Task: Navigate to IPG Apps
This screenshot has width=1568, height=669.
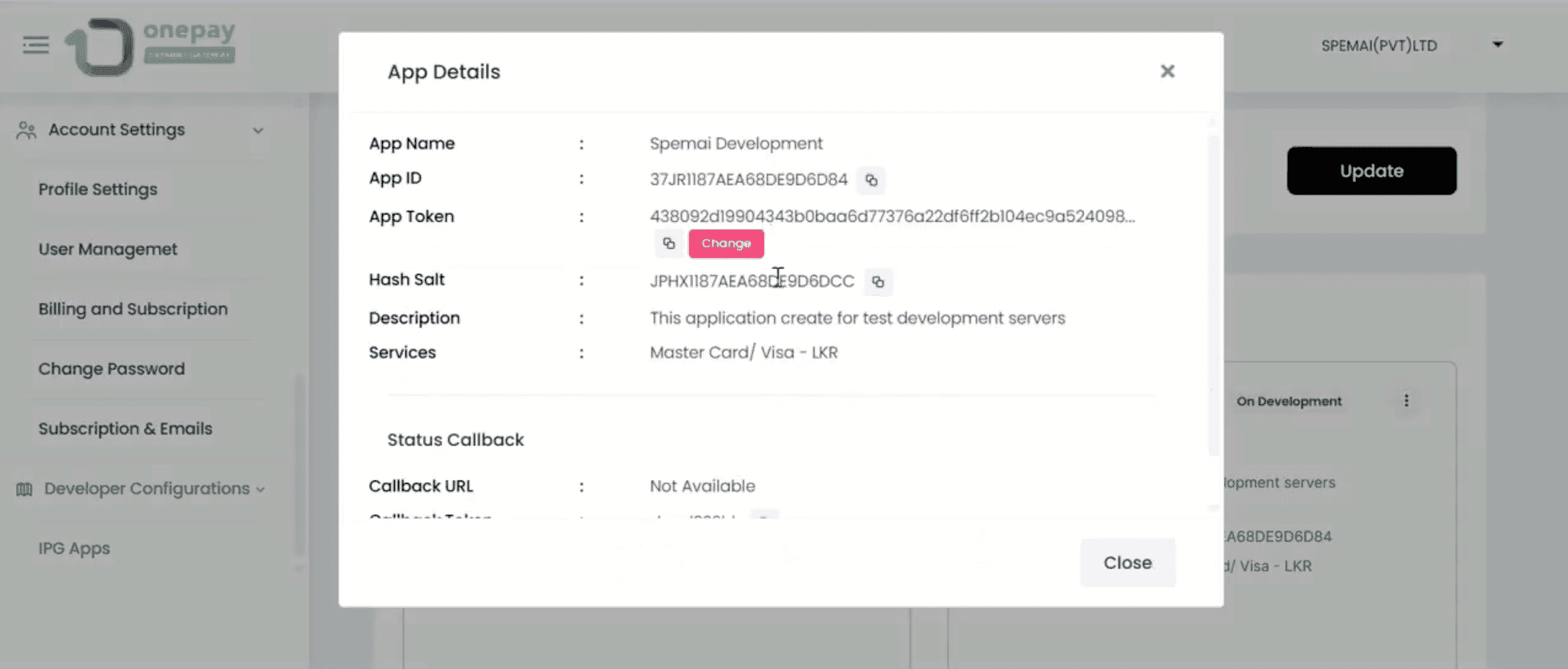Action: [74, 548]
